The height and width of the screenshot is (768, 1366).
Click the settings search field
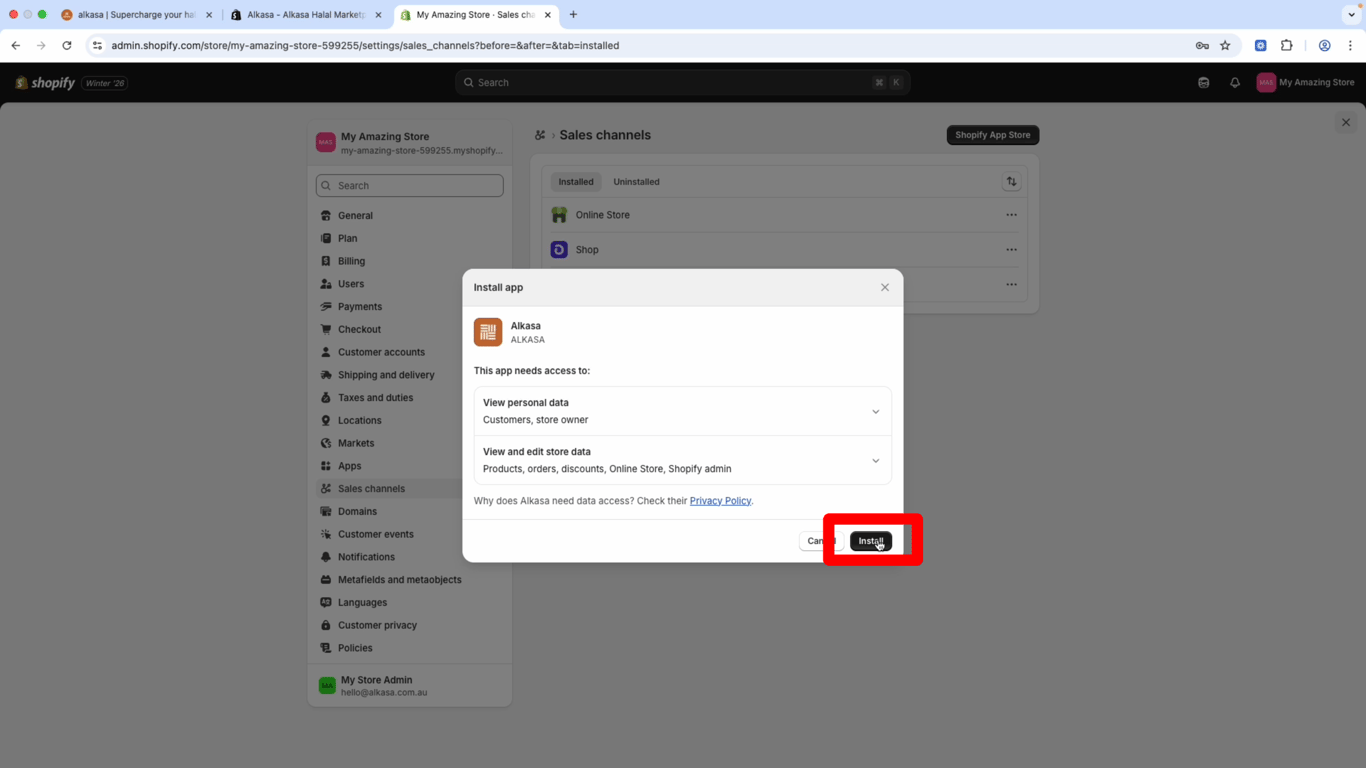point(410,186)
